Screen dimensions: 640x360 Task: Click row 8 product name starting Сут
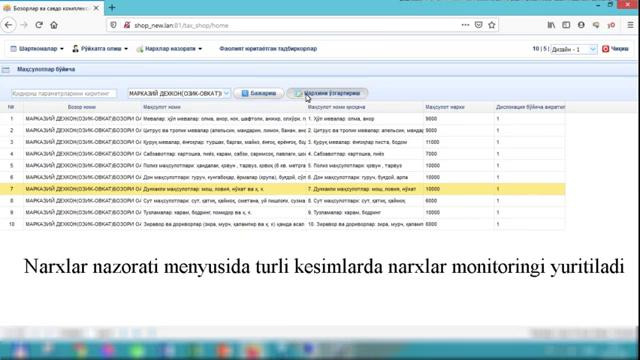pos(224,201)
